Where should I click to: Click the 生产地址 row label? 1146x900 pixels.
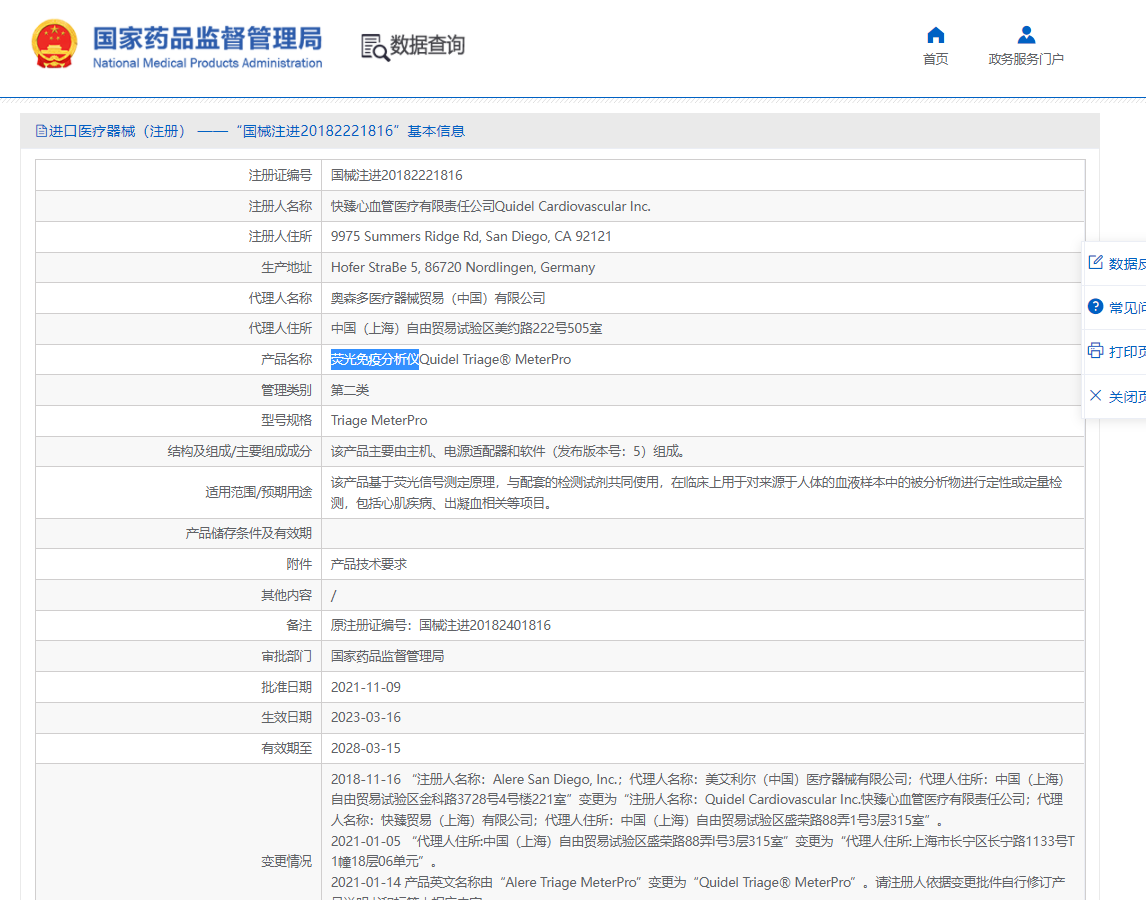[x=286, y=268]
